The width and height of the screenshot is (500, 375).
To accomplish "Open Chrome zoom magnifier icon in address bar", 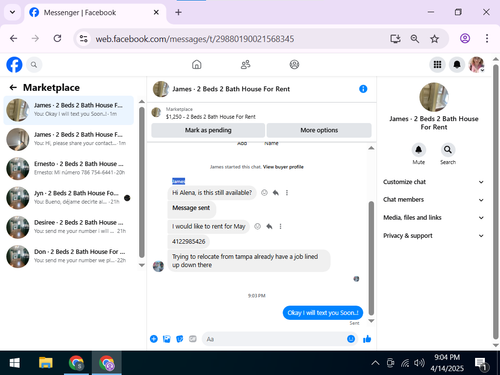I will click(x=415, y=39).
